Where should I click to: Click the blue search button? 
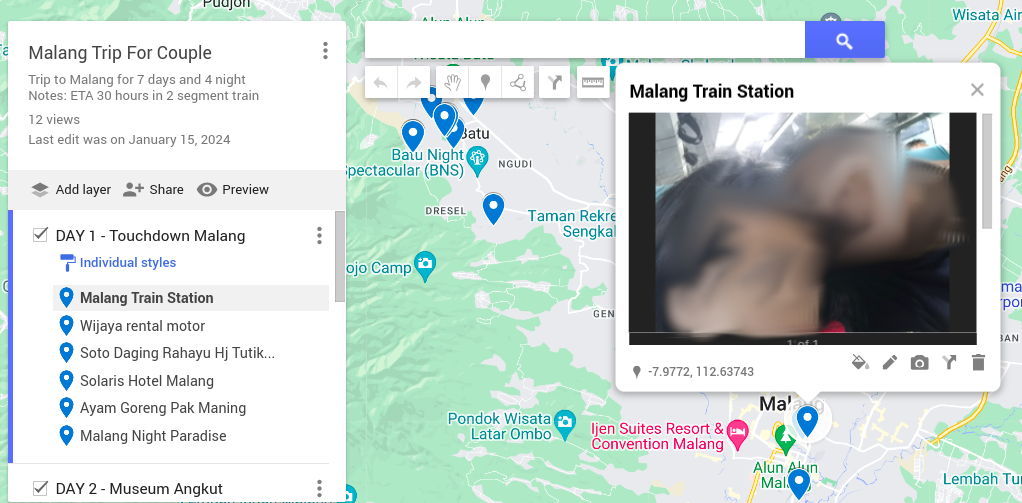[x=845, y=40]
